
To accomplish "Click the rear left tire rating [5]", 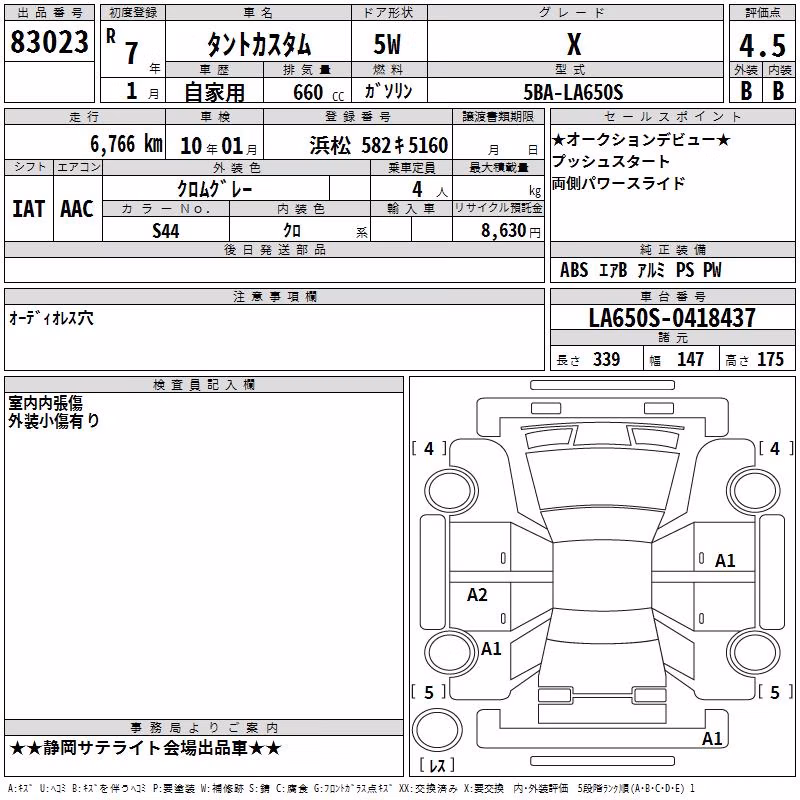I will pos(429,692).
